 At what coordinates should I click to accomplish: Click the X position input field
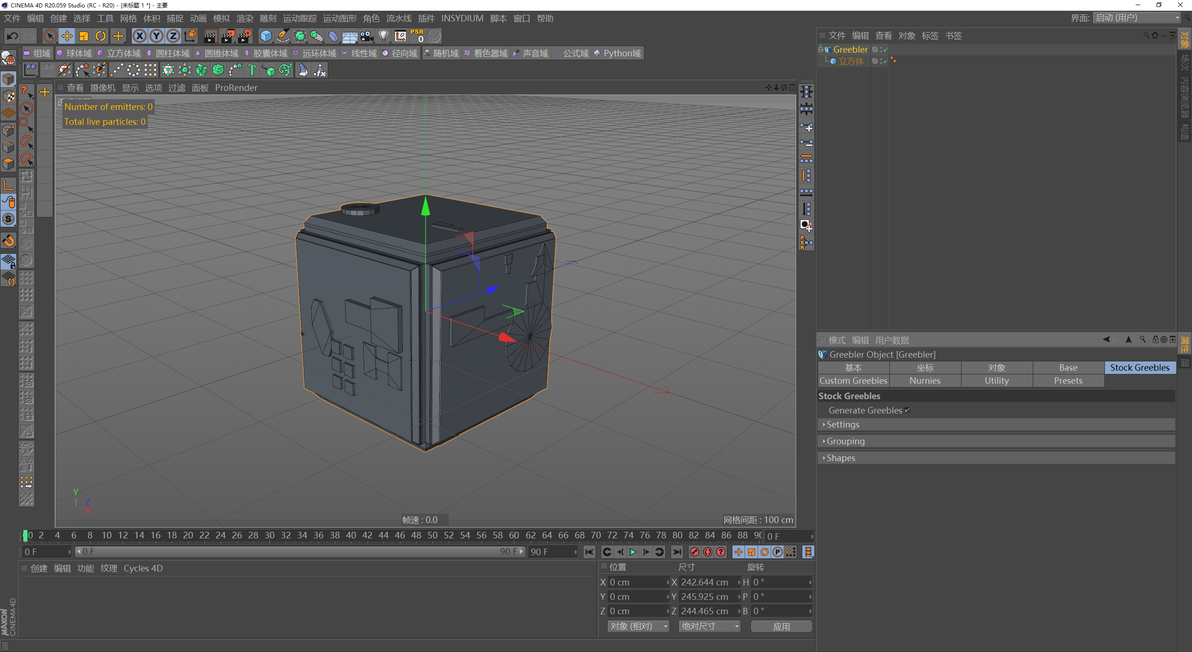tap(637, 582)
